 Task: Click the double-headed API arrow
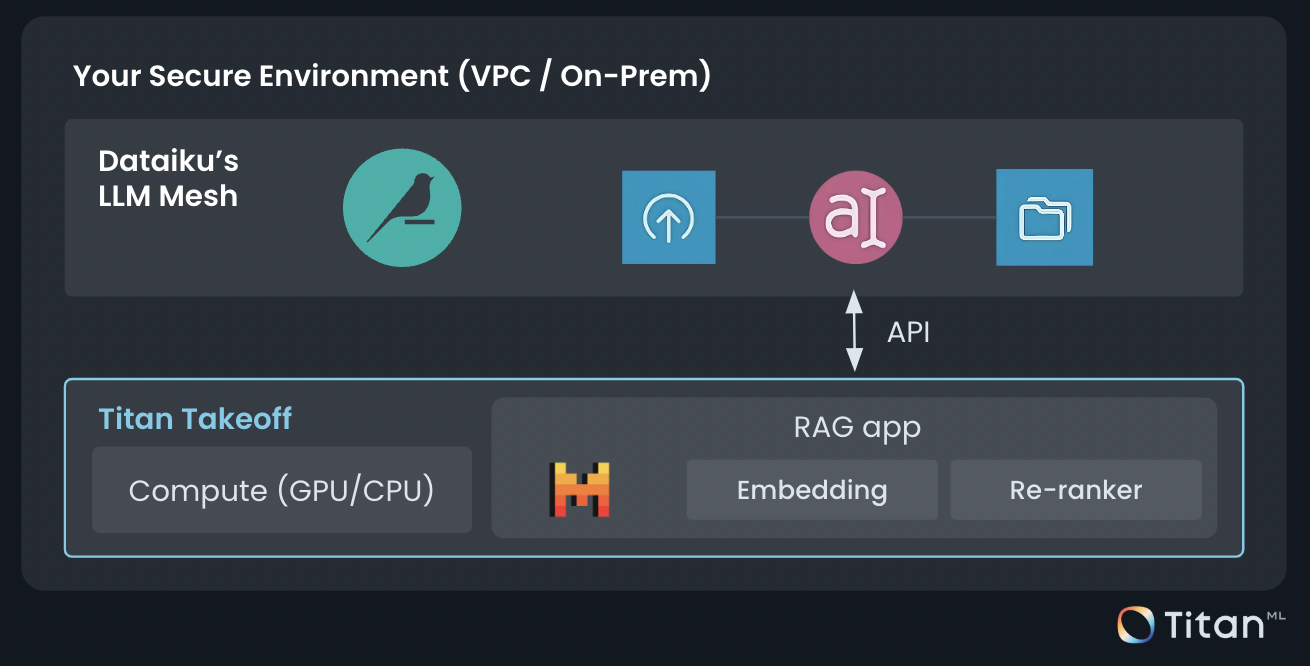[x=854, y=332]
